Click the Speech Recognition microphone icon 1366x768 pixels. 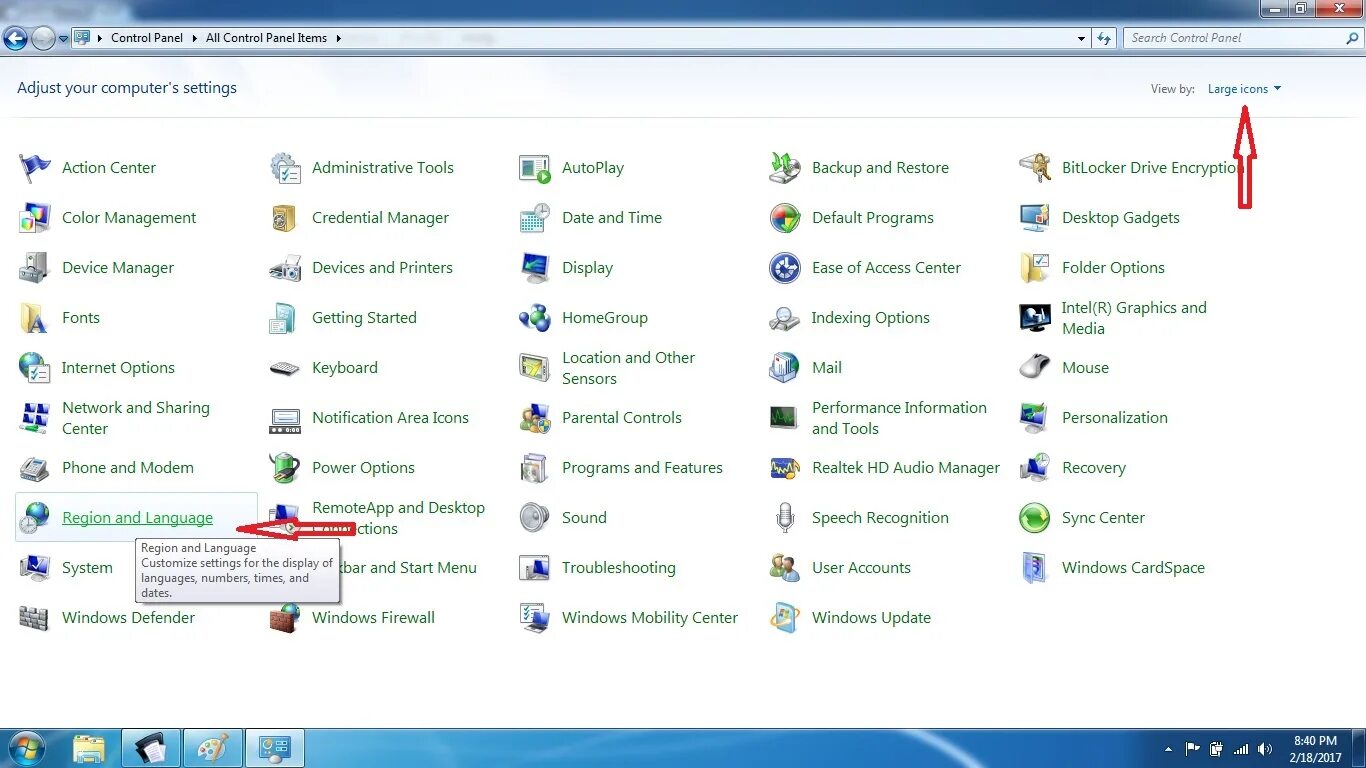coord(785,518)
